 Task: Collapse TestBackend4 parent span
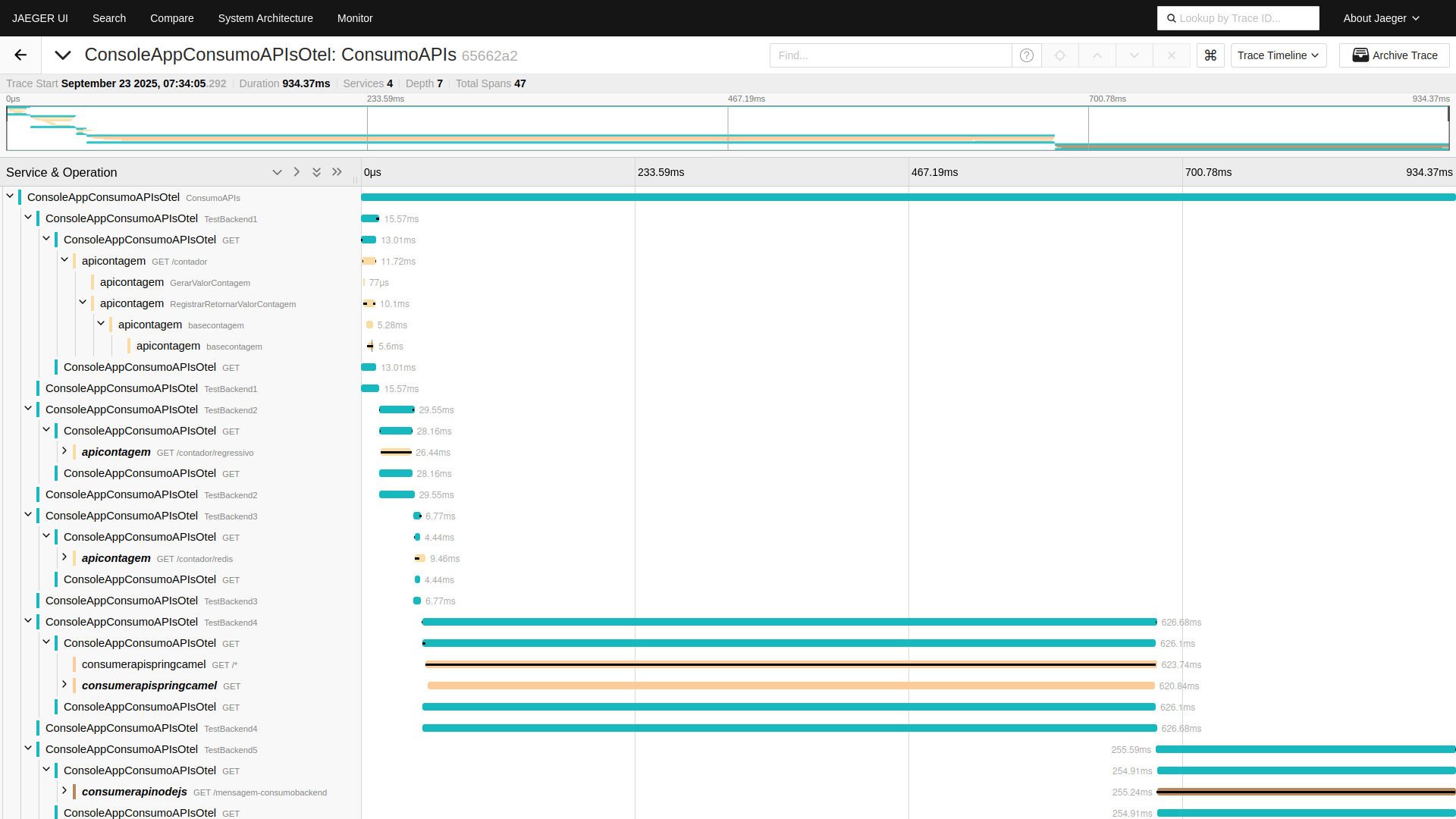(28, 621)
